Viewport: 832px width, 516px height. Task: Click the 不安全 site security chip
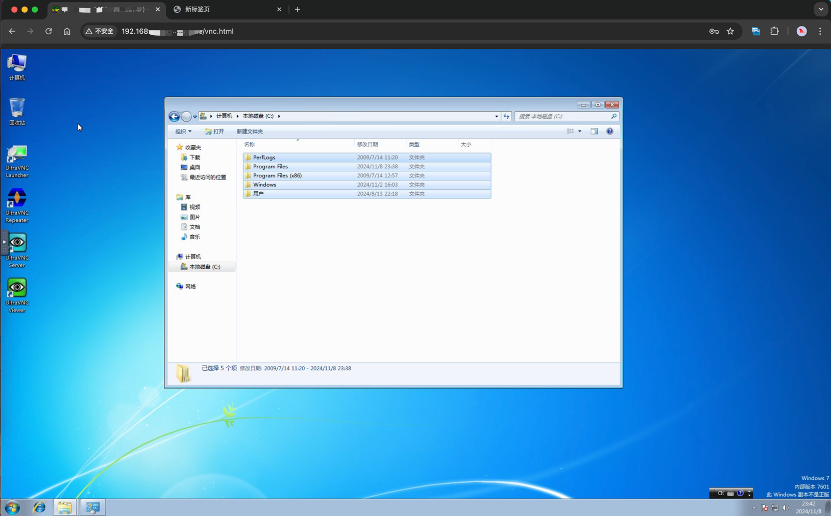(100, 31)
